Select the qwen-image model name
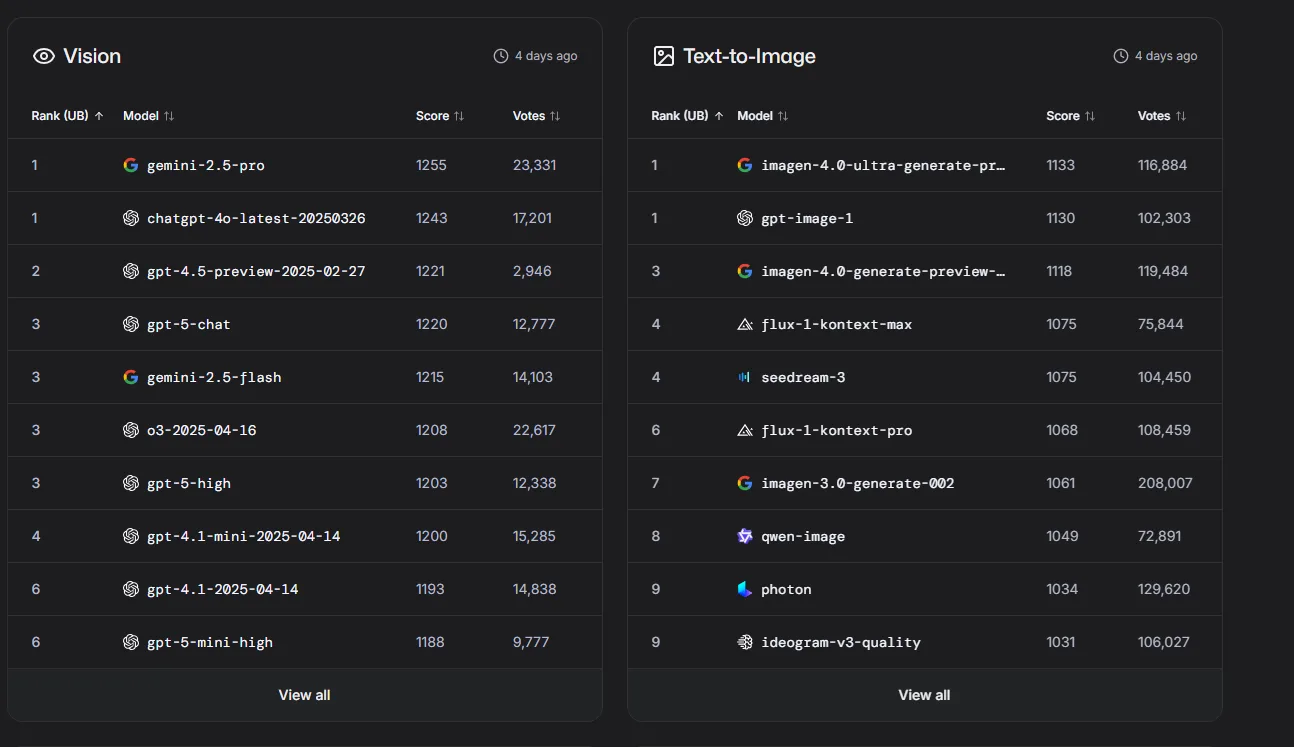1294x747 pixels. [803, 536]
